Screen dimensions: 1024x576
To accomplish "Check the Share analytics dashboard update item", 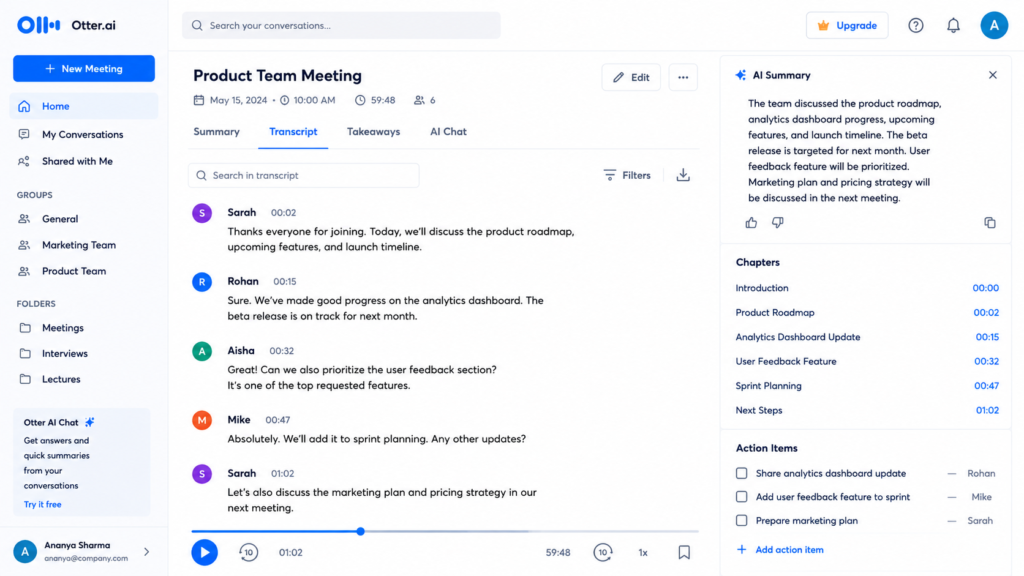I will tap(741, 473).
